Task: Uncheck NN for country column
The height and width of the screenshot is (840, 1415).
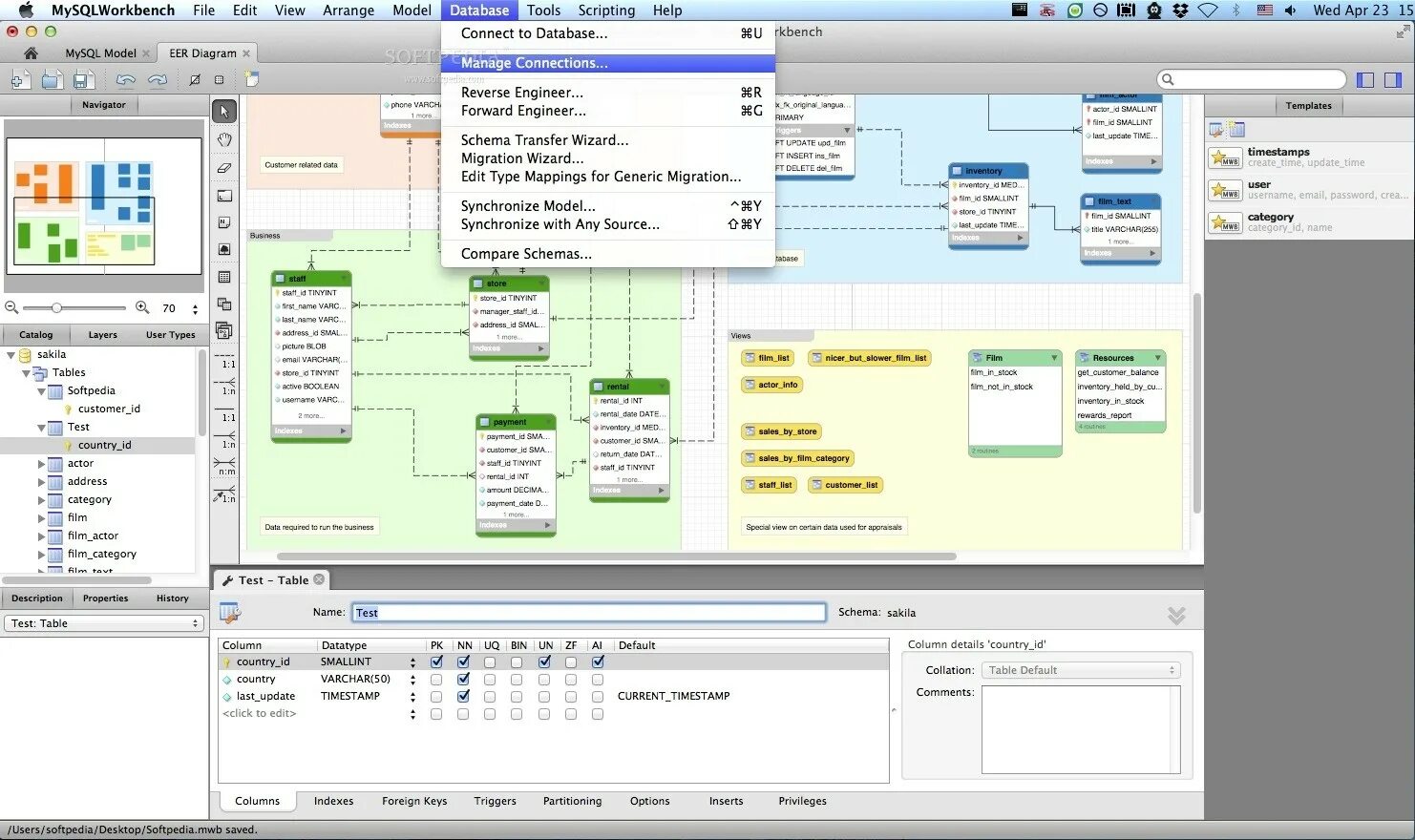Action: [463, 679]
